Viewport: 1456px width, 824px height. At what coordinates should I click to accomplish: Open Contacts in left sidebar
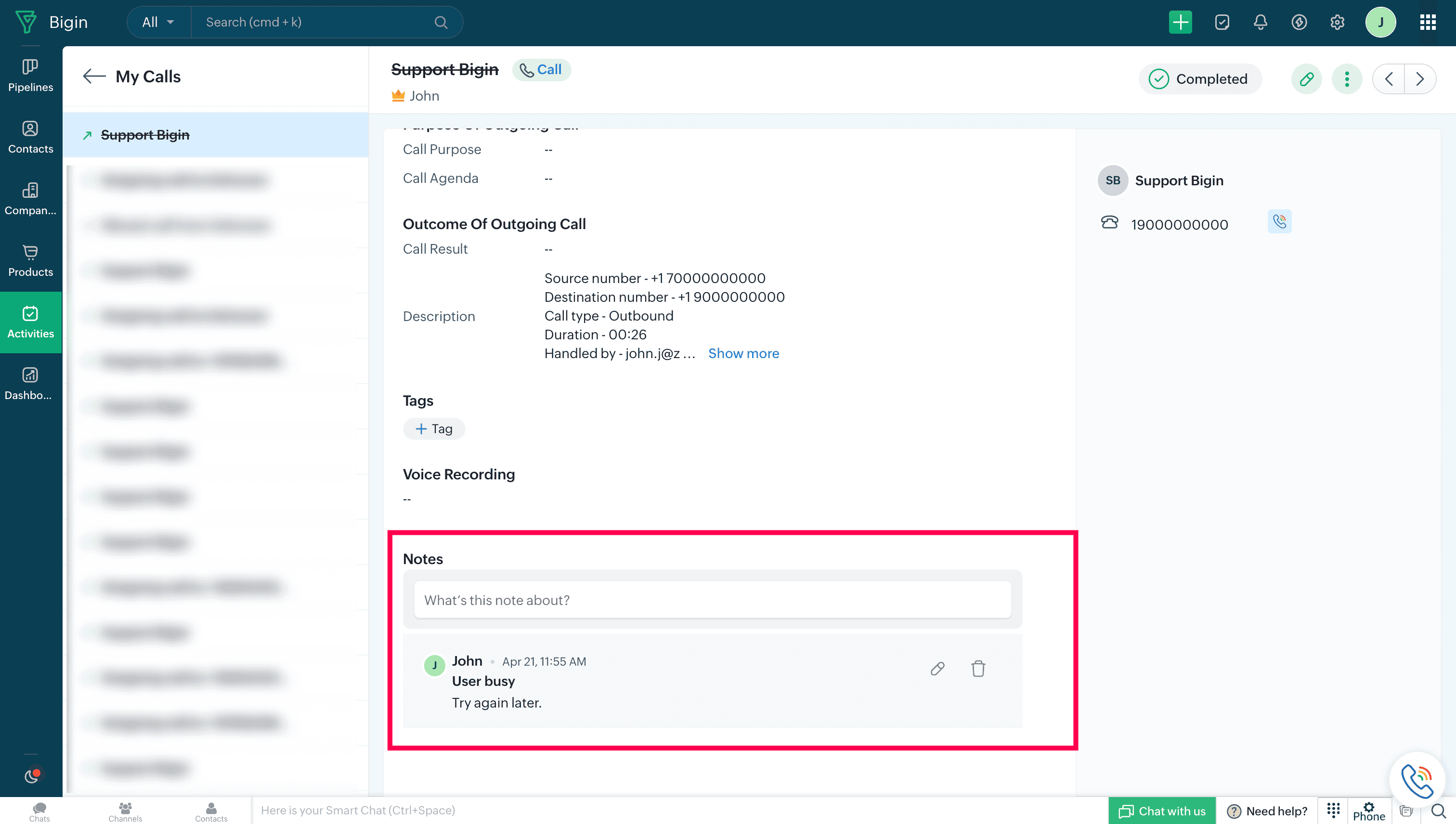pyautogui.click(x=30, y=138)
